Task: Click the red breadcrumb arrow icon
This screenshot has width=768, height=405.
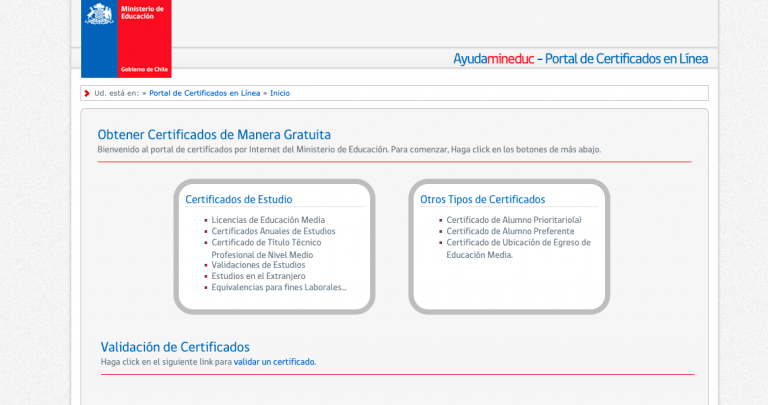Action: point(87,93)
